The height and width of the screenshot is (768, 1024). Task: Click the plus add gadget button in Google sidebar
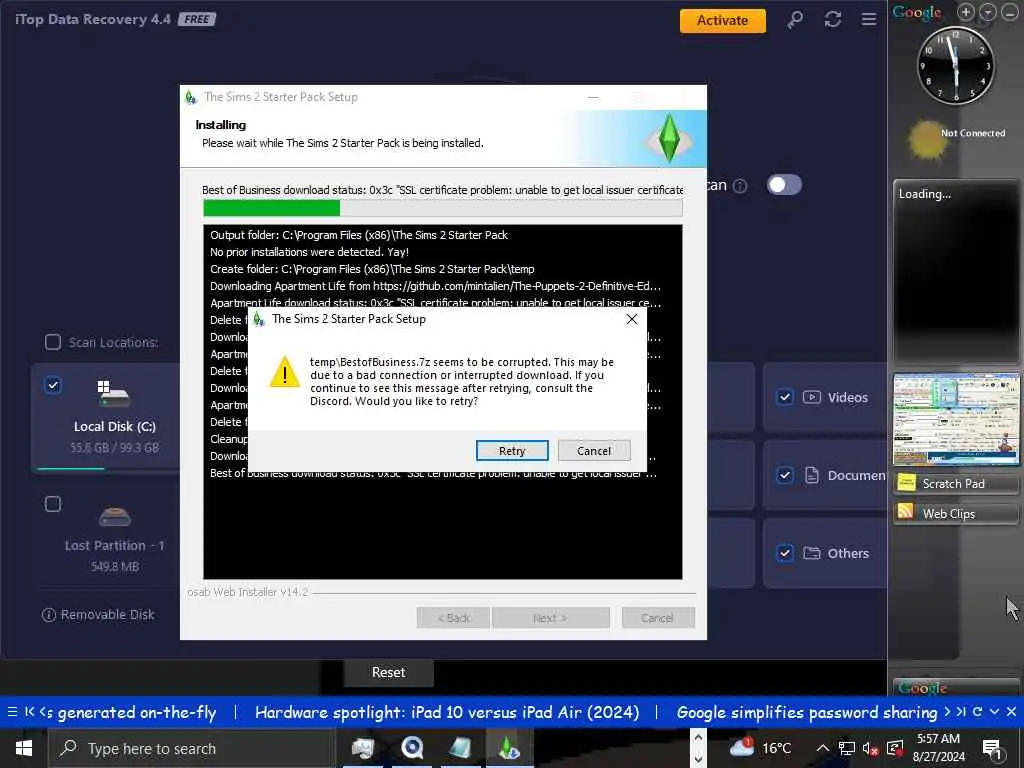coord(966,12)
